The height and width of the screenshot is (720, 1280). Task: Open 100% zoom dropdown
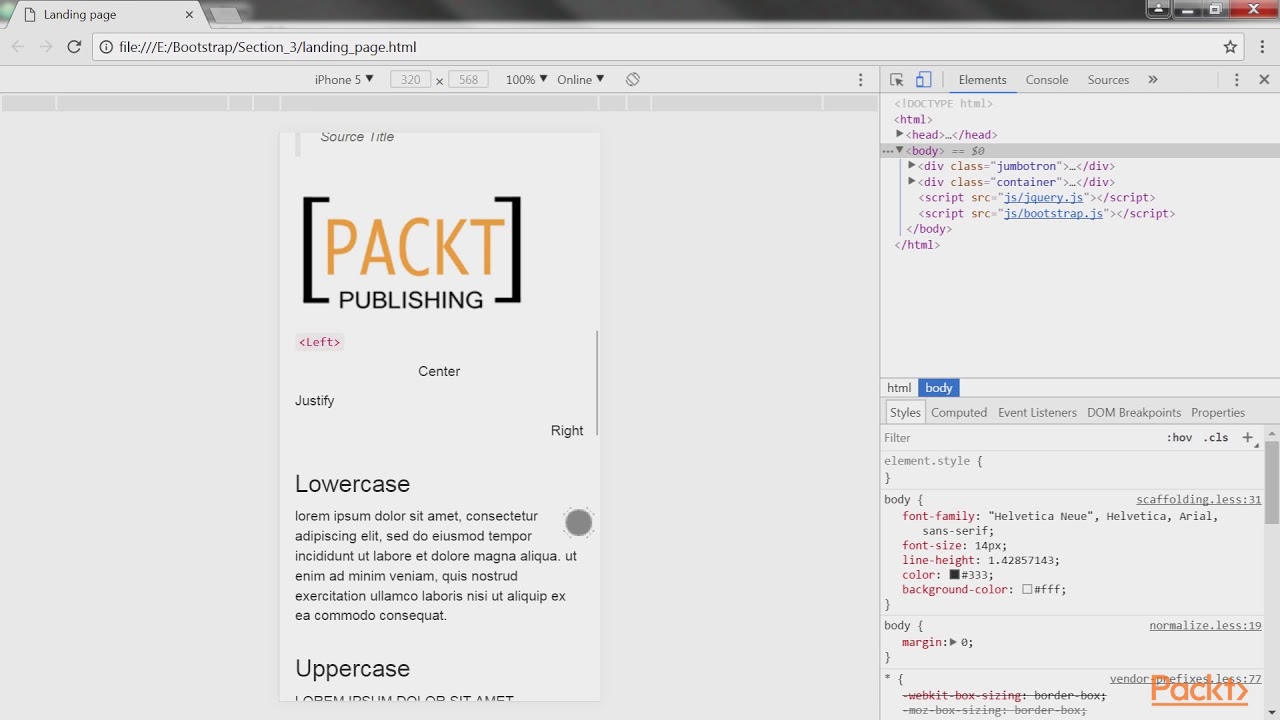(526, 79)
